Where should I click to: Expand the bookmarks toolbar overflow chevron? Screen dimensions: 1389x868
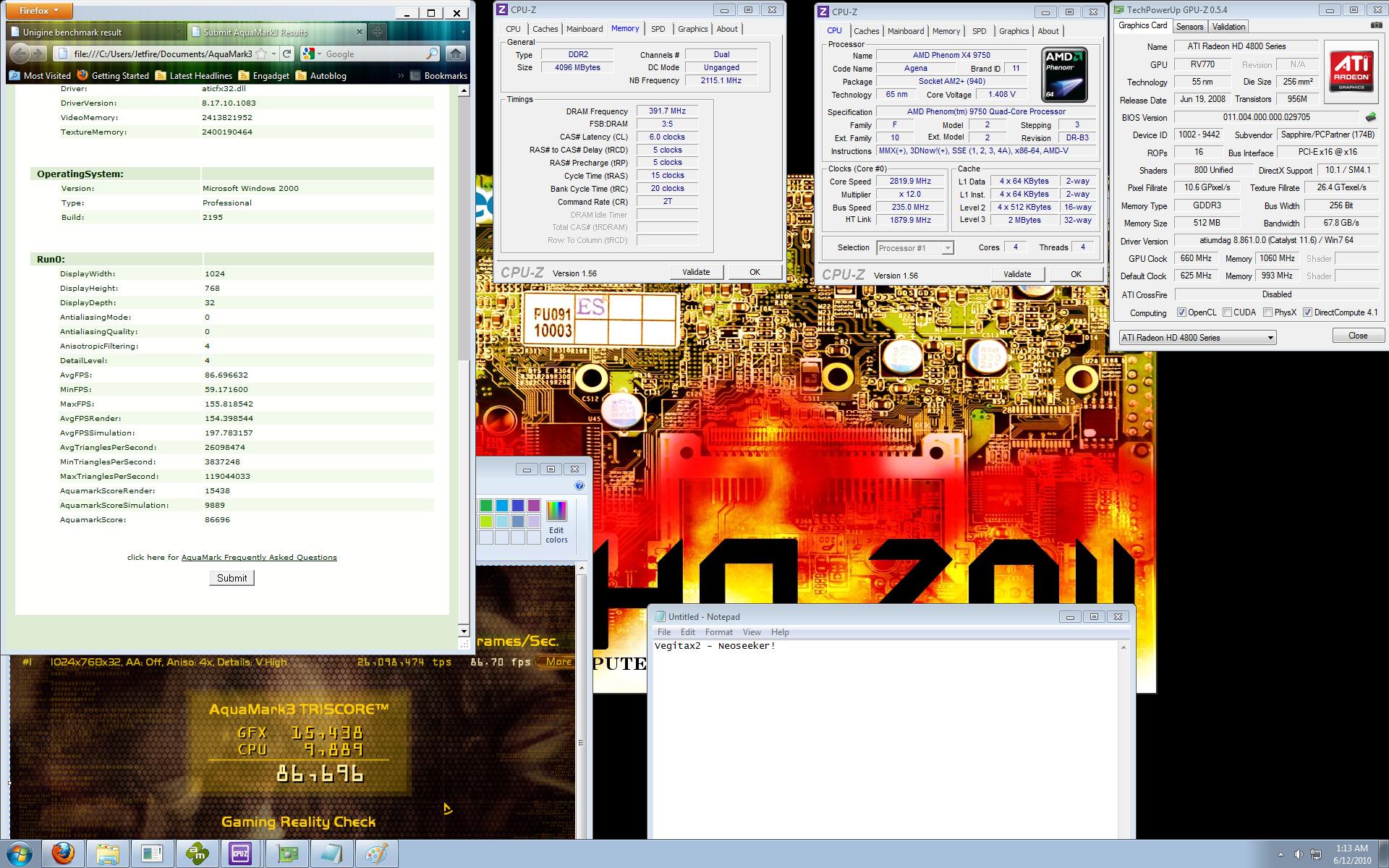pos(400,75)
